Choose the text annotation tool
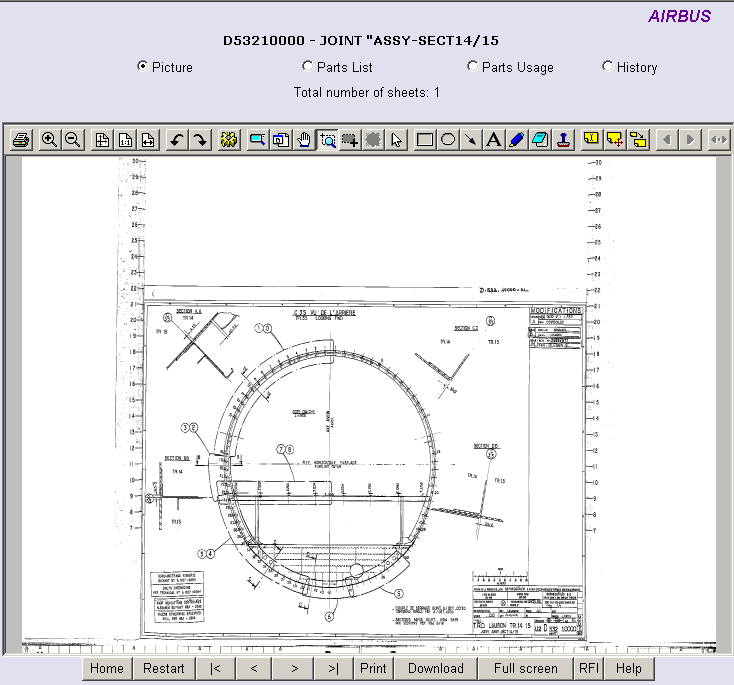734x685 pixels. [493, 140]
